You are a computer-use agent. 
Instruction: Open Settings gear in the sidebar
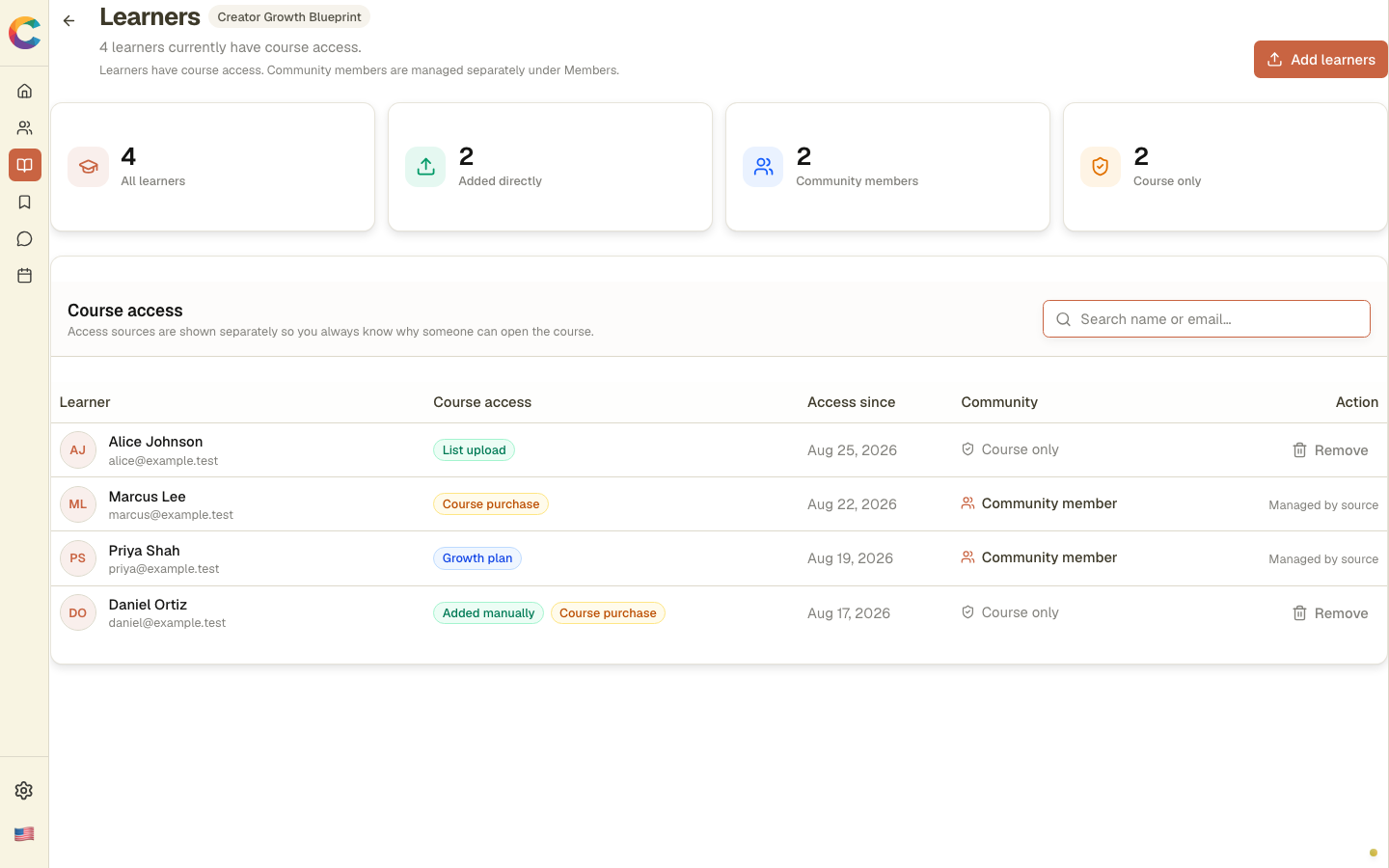(x=24, y=790)
